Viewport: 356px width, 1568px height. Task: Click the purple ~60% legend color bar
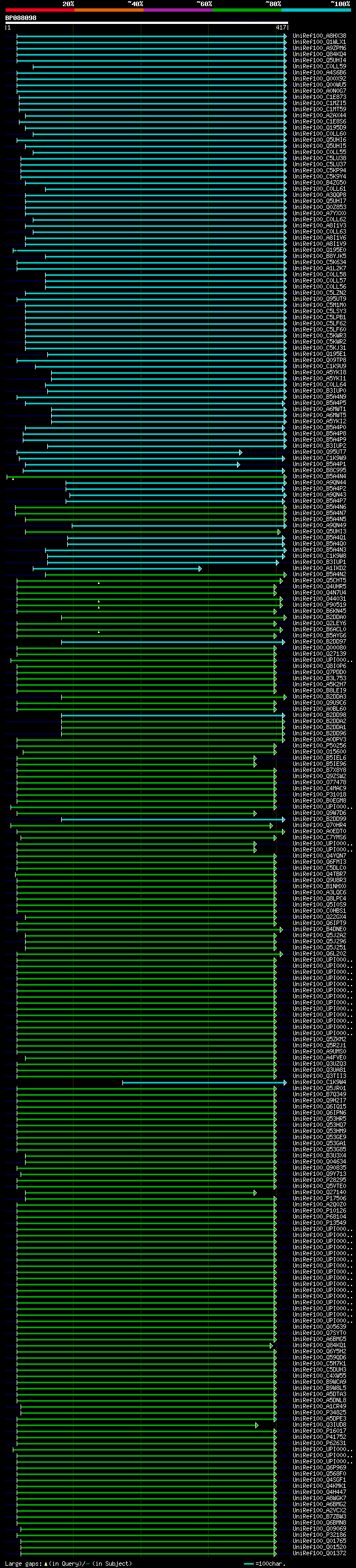[x=177, y=10]
